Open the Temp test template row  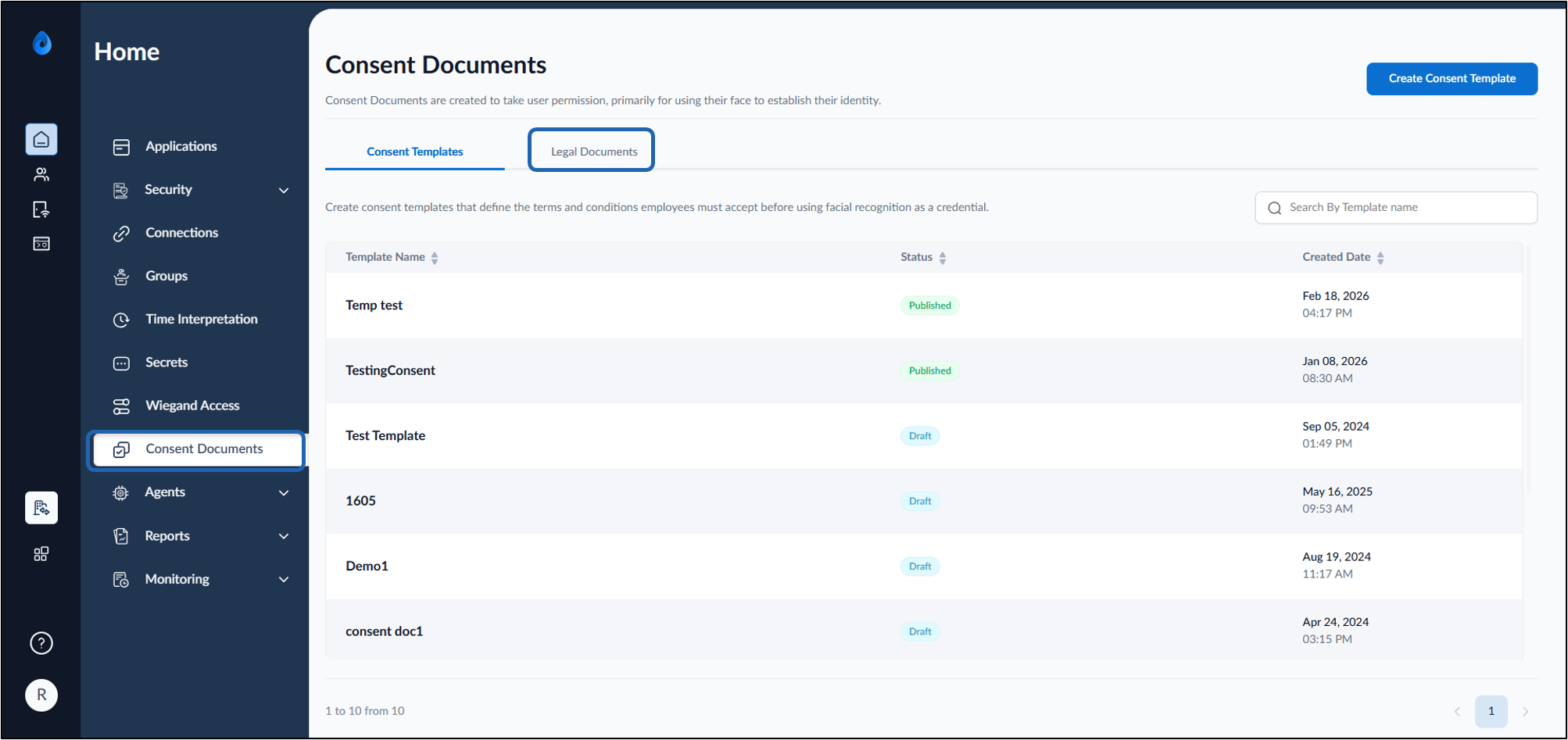click(x=924, y=306)
